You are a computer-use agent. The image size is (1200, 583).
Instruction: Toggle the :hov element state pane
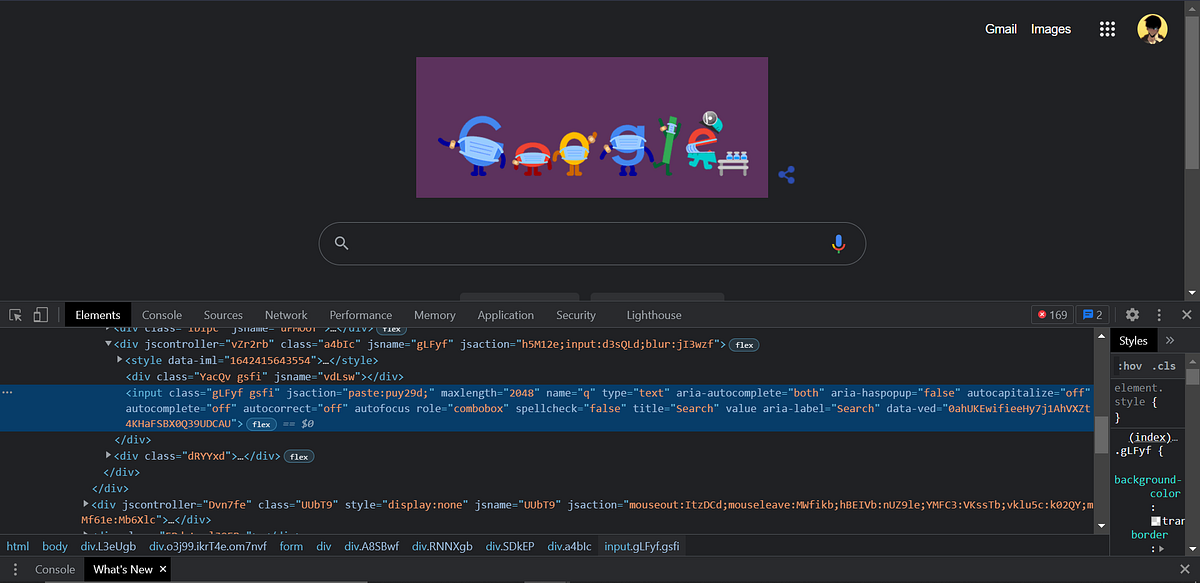[1129, 366]
